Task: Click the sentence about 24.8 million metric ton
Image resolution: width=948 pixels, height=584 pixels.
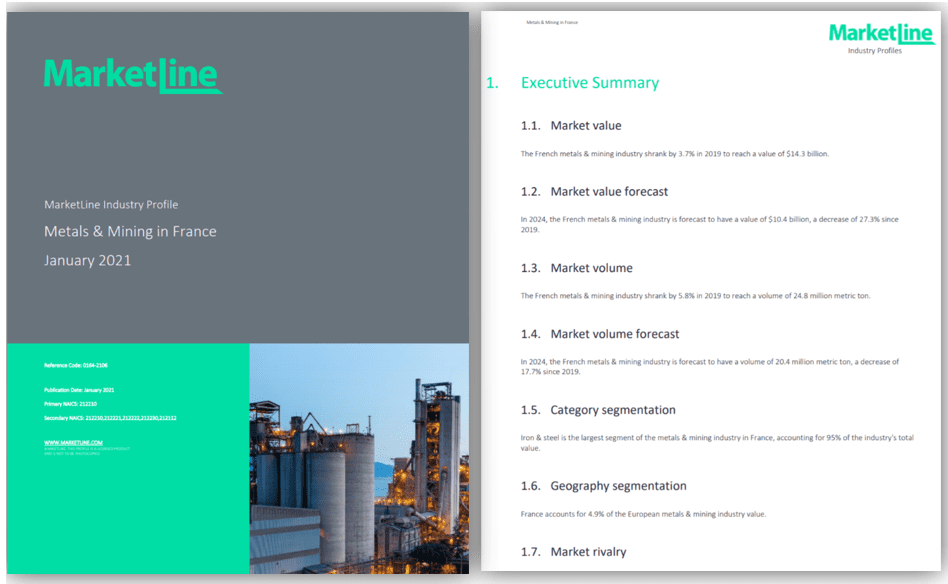Action: [x=695, y=296]
